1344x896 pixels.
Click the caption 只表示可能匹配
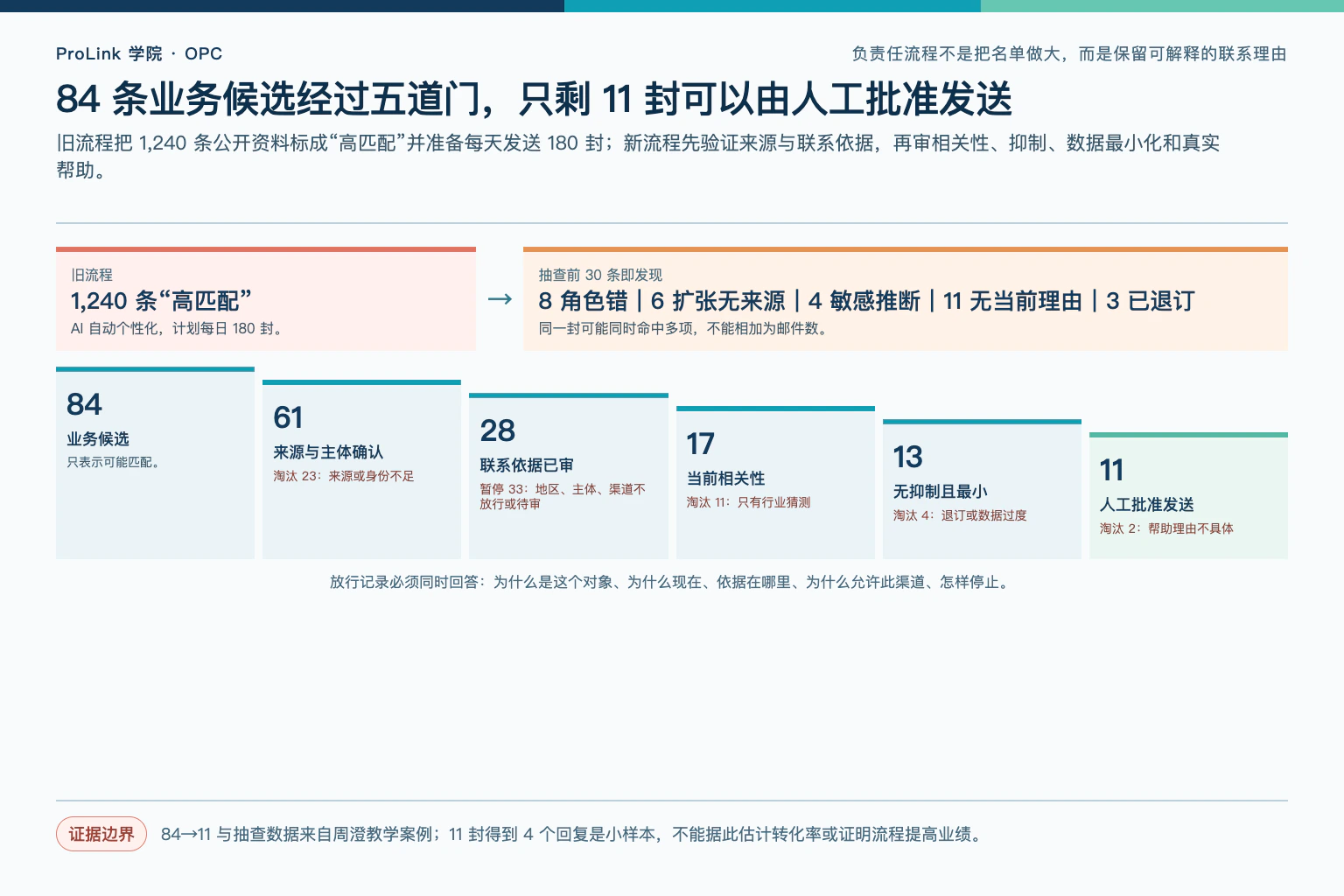[114, 462]
